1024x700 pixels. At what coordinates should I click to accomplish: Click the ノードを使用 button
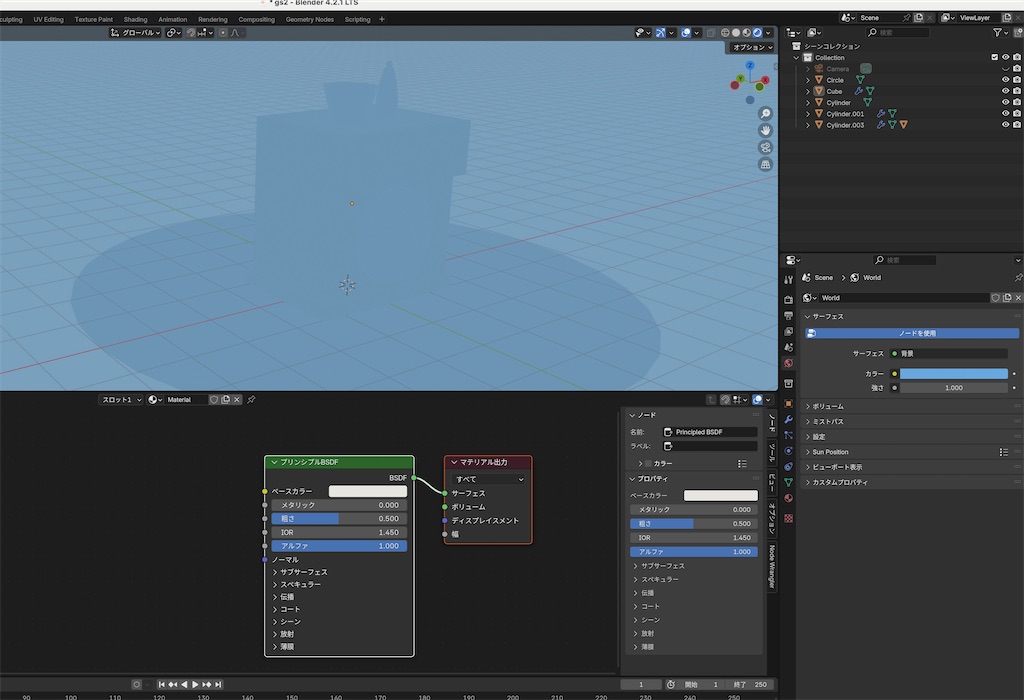click(x=912, y=333)
